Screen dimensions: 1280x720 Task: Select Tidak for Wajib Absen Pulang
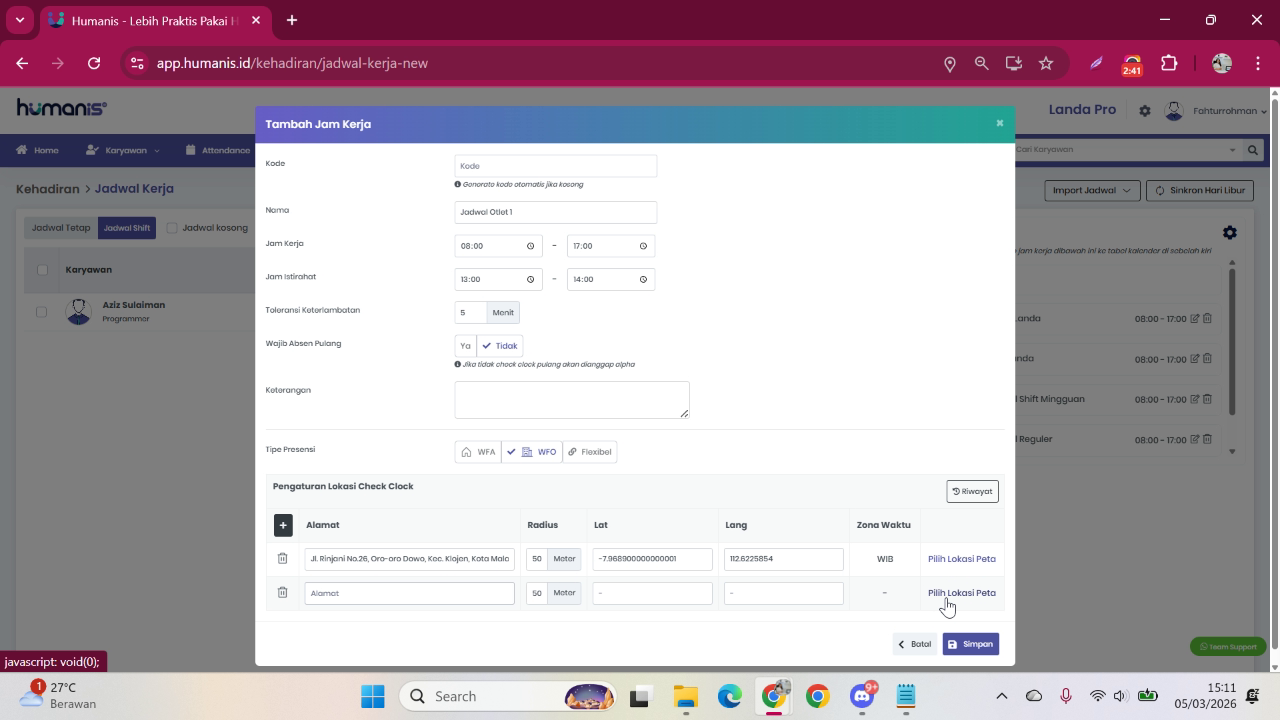tap(500, 346)
